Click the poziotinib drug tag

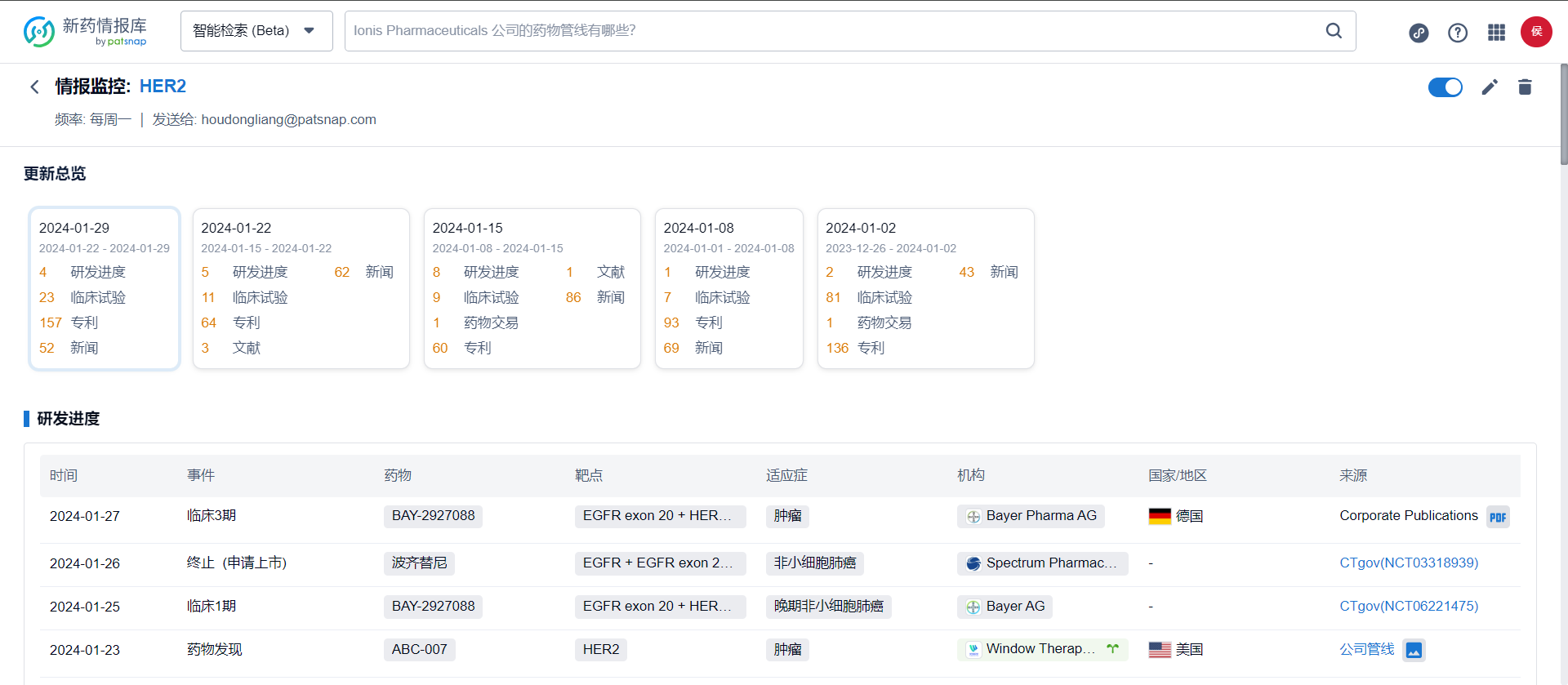(x=419, y=563)
